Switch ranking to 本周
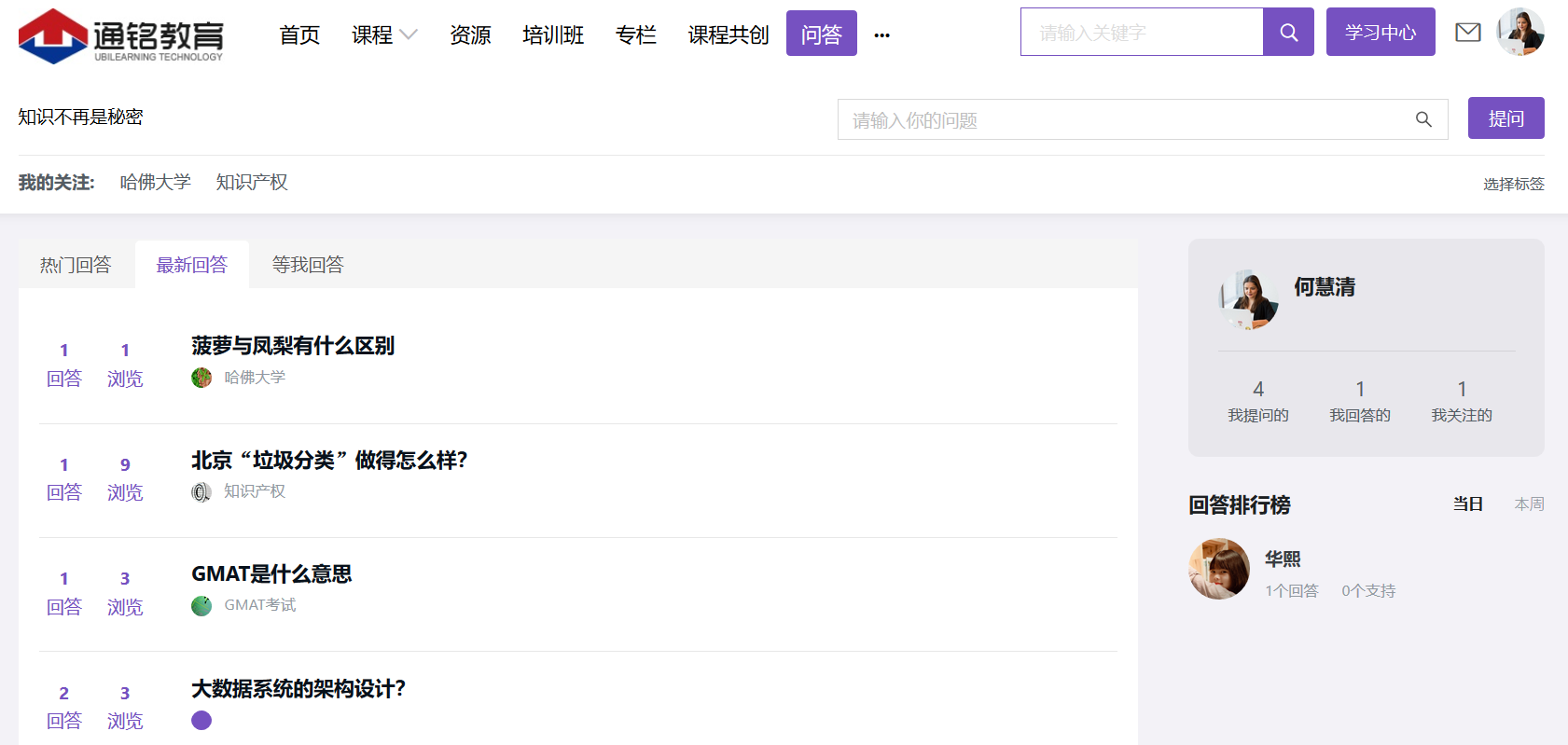Viewport: 1568px width, 745px height. (1529, 504)
